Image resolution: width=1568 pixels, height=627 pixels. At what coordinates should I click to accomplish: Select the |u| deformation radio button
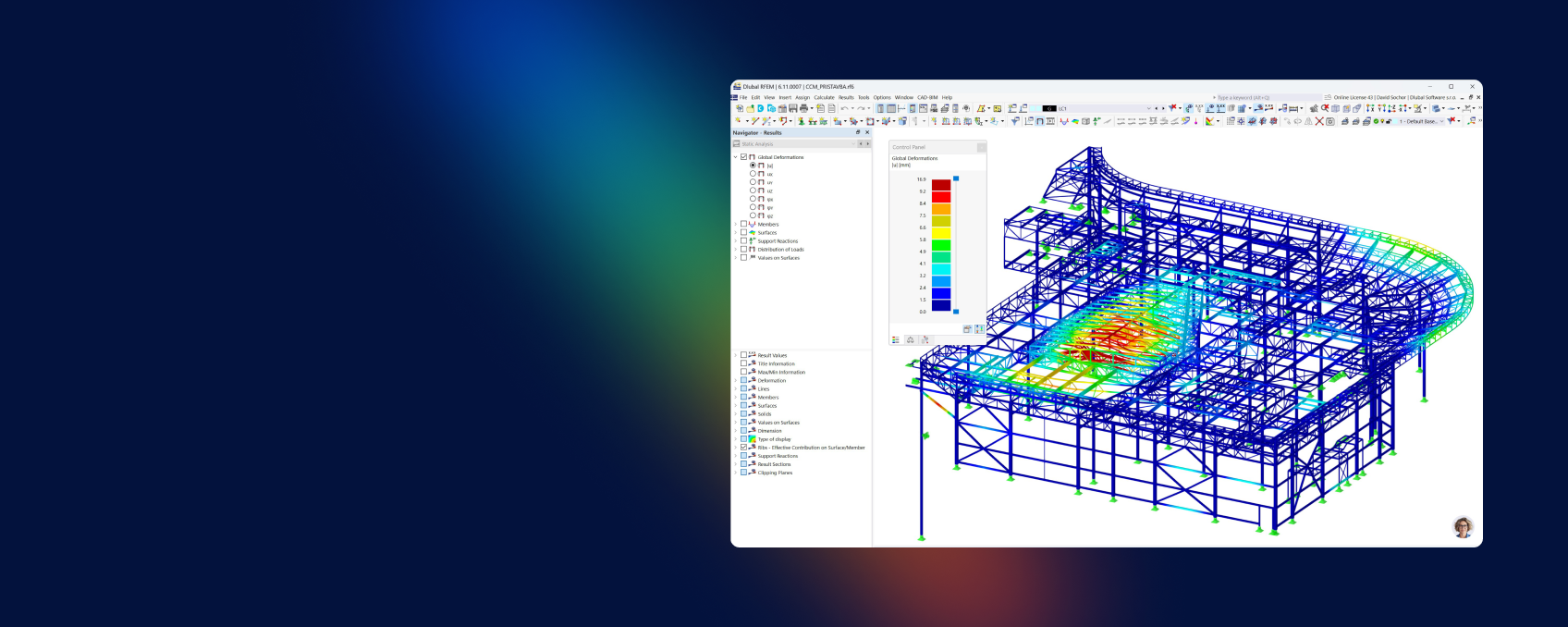pos(753,166)
